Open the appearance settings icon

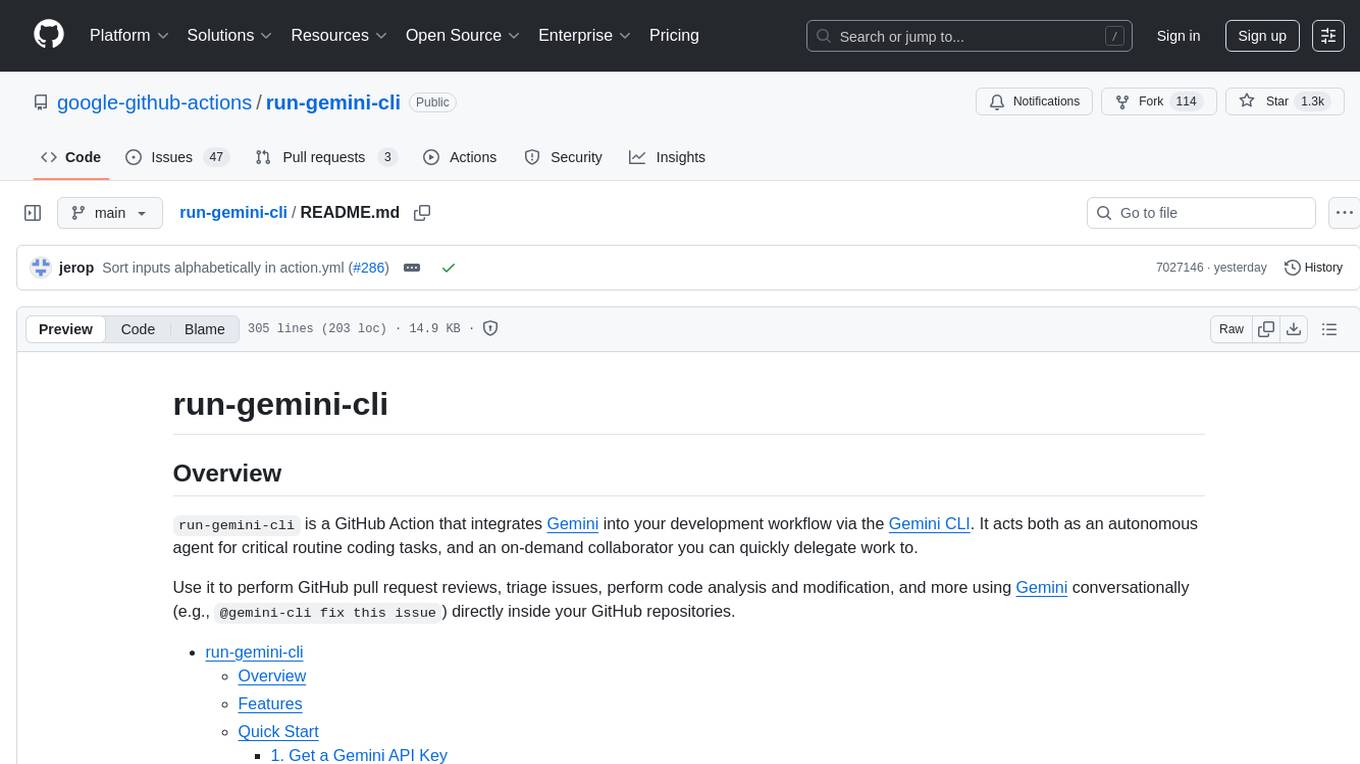point(1328,36)
